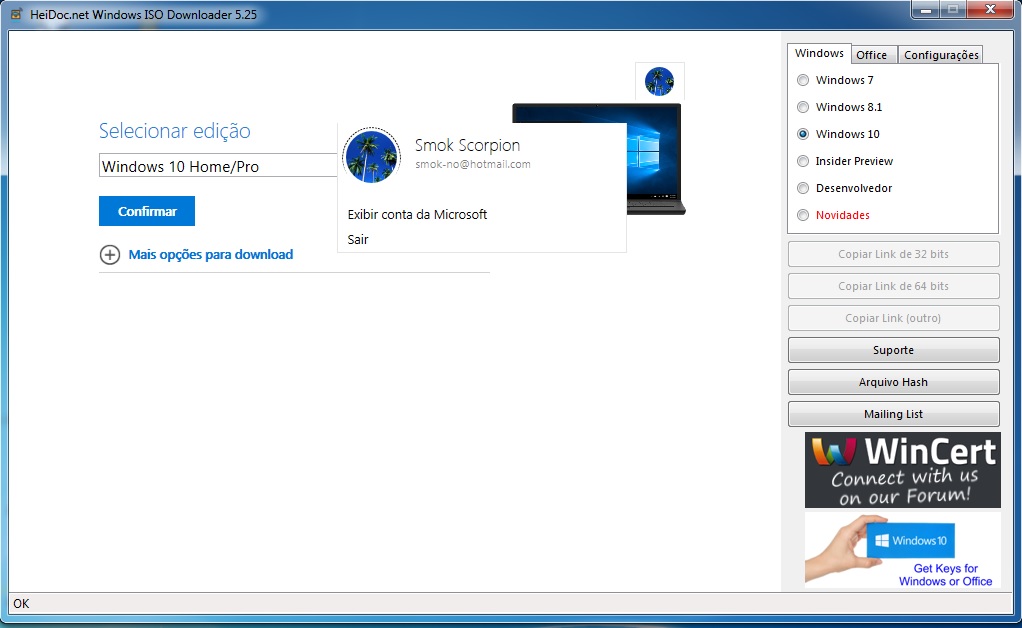Open the Configurações tab
The width and height of the screenshot is (1022, 628).
pyautogui.click(x=941, y=55)
